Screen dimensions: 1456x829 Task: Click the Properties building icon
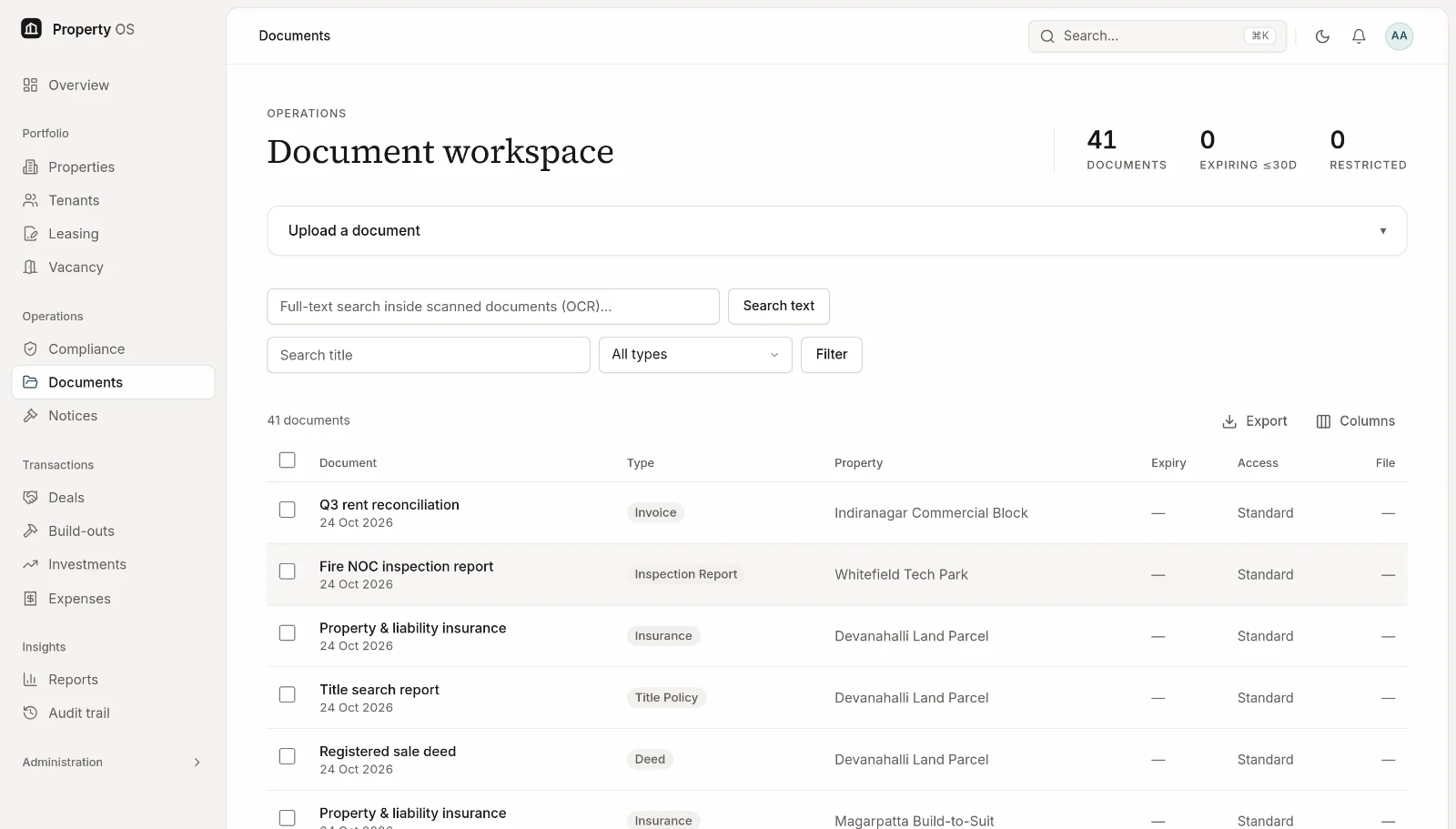tap(30, 167)
